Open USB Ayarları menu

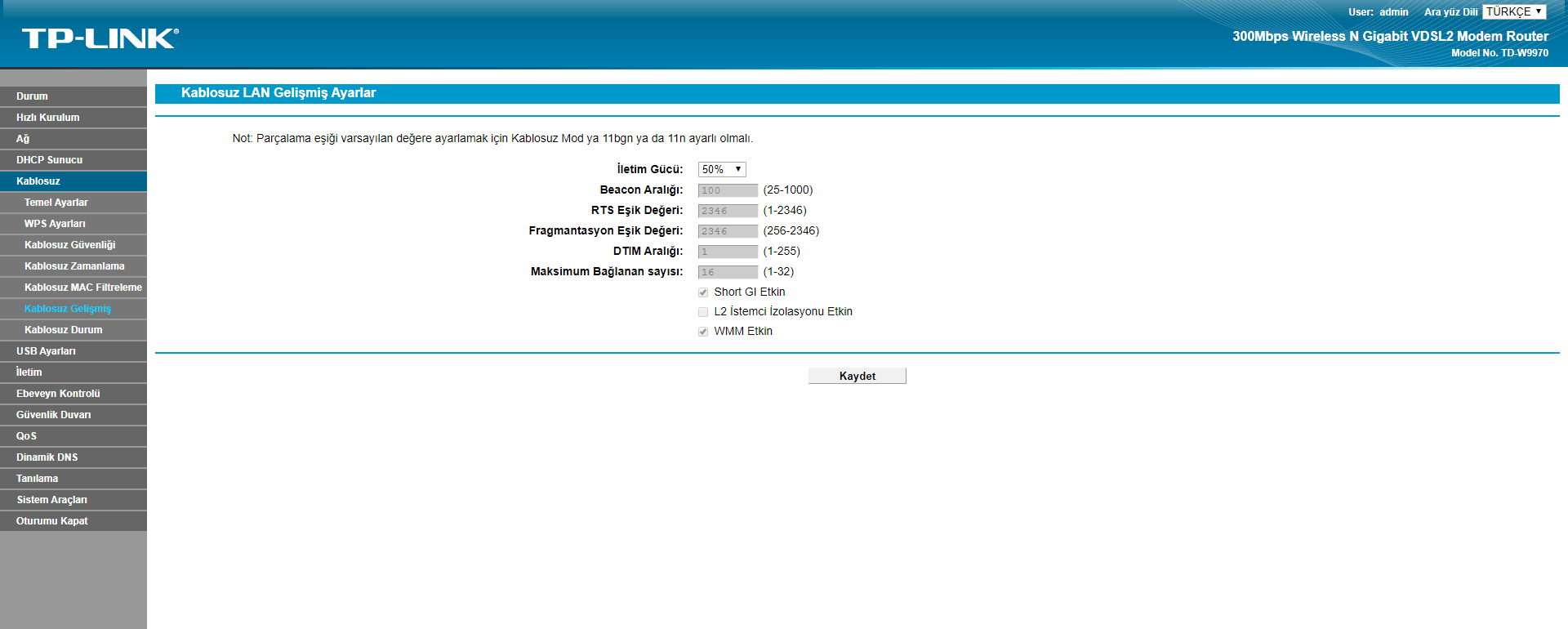[x=73, y=351]
